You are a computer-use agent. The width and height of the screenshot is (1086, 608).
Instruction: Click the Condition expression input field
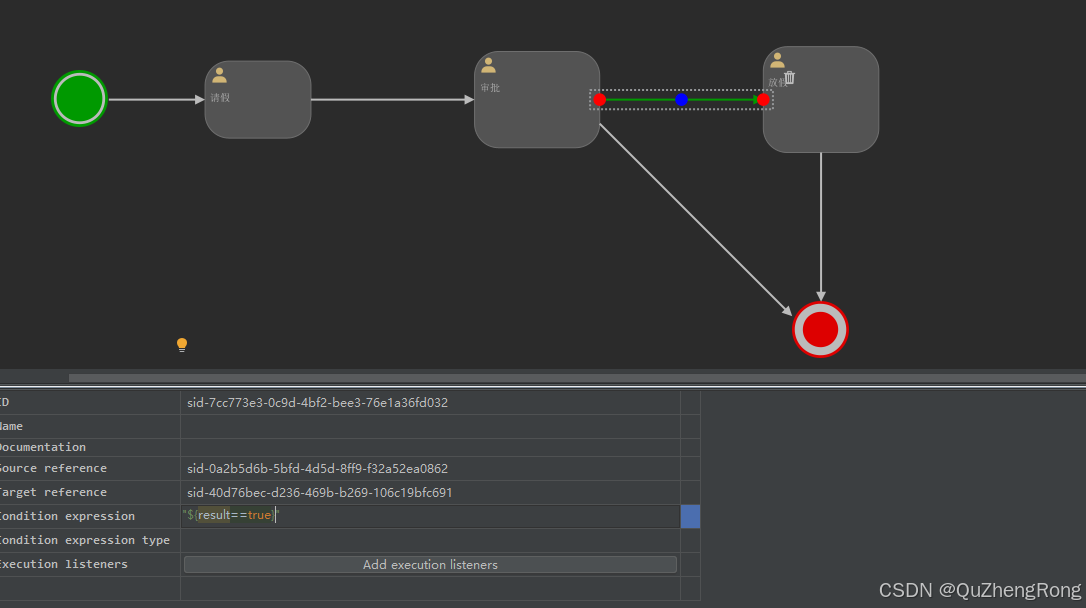[430, 516]
